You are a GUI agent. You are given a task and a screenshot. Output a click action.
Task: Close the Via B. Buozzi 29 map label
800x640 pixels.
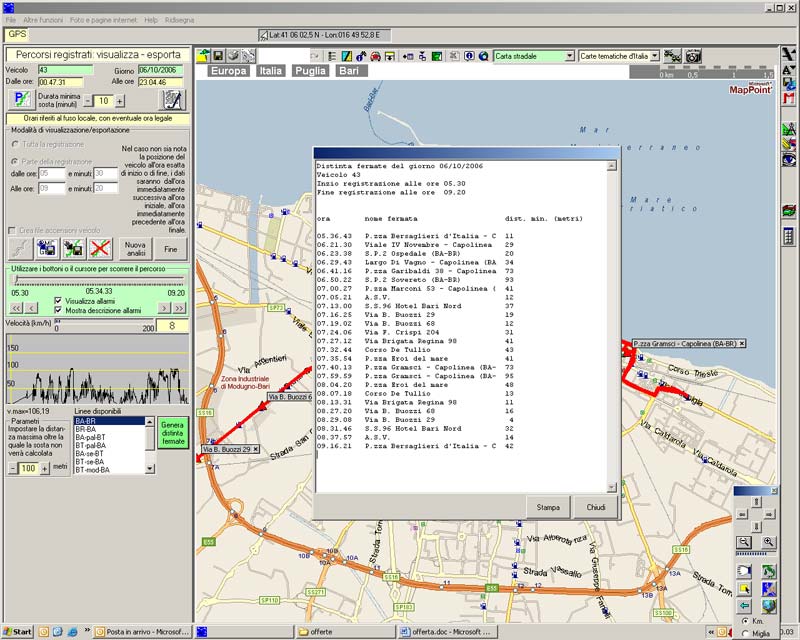[x=256, y=449]
